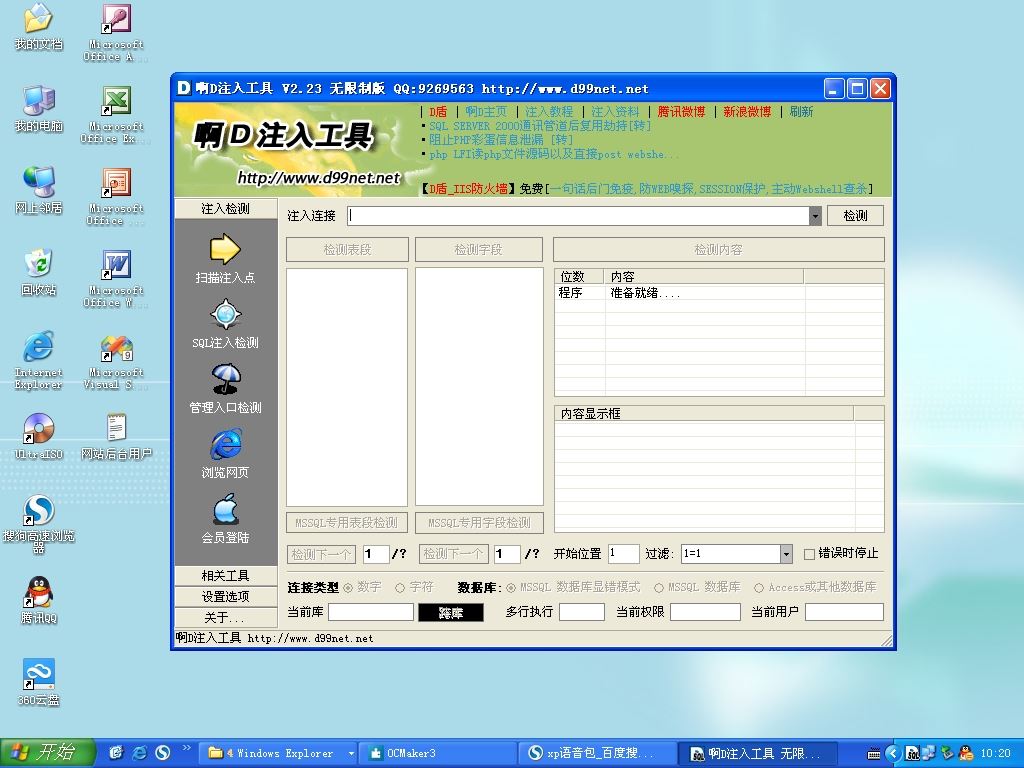Switch to 关于... sidebar tab

[226, 617]
